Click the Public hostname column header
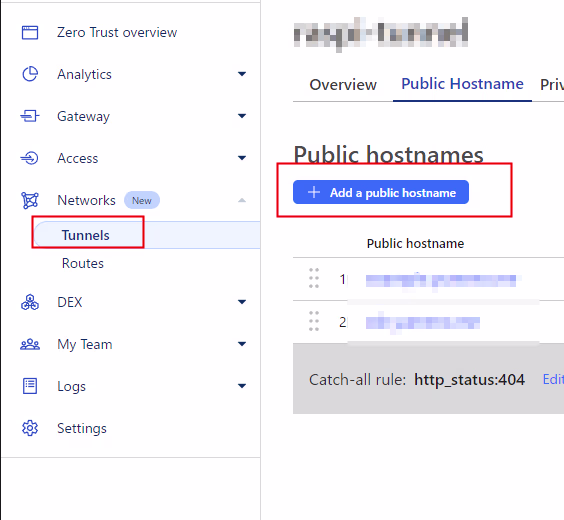Viewport: 564px width, 520px height. tap(415, 244)
